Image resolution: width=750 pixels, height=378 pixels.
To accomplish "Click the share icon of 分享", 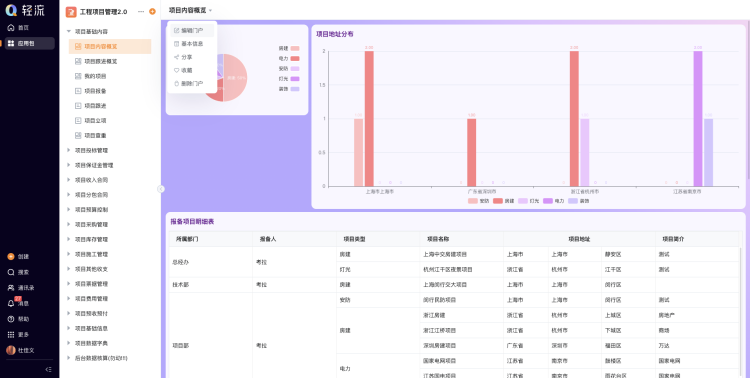I will [176, 57].
